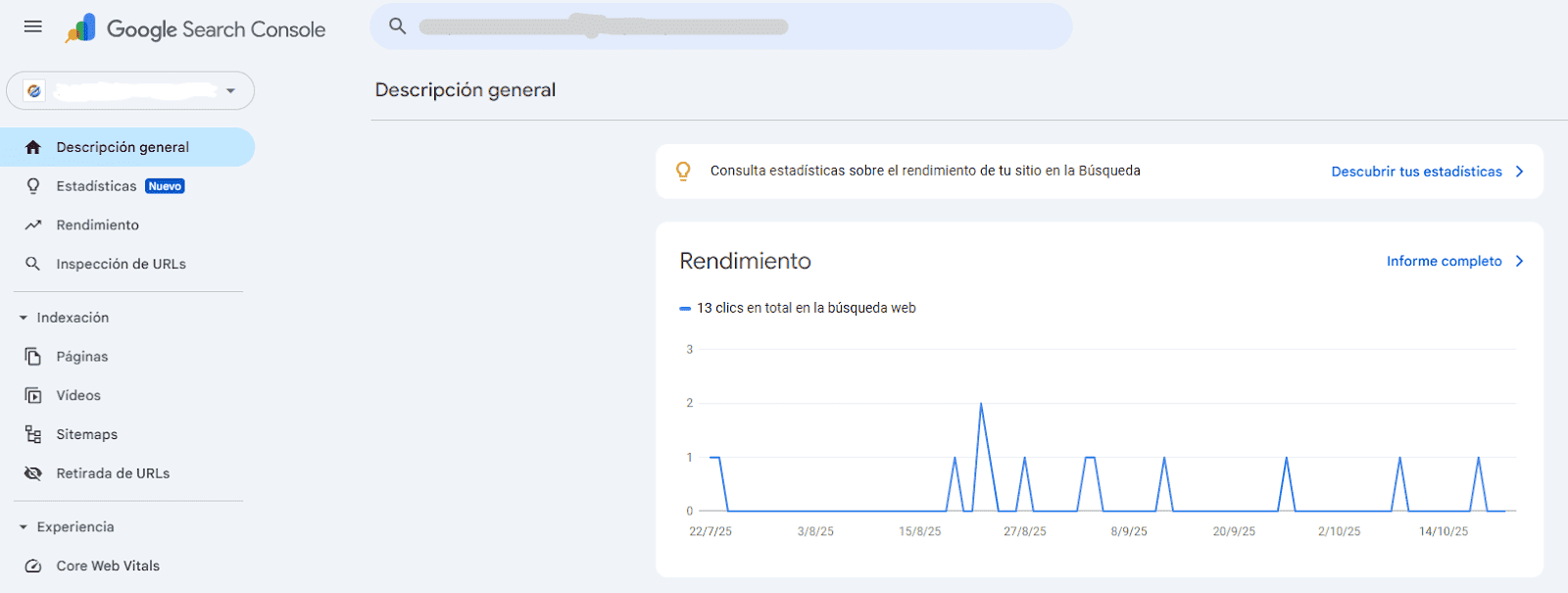Click the Rendimiento card heading
This screenshot has height=593, width=1568.
point(746,261)
